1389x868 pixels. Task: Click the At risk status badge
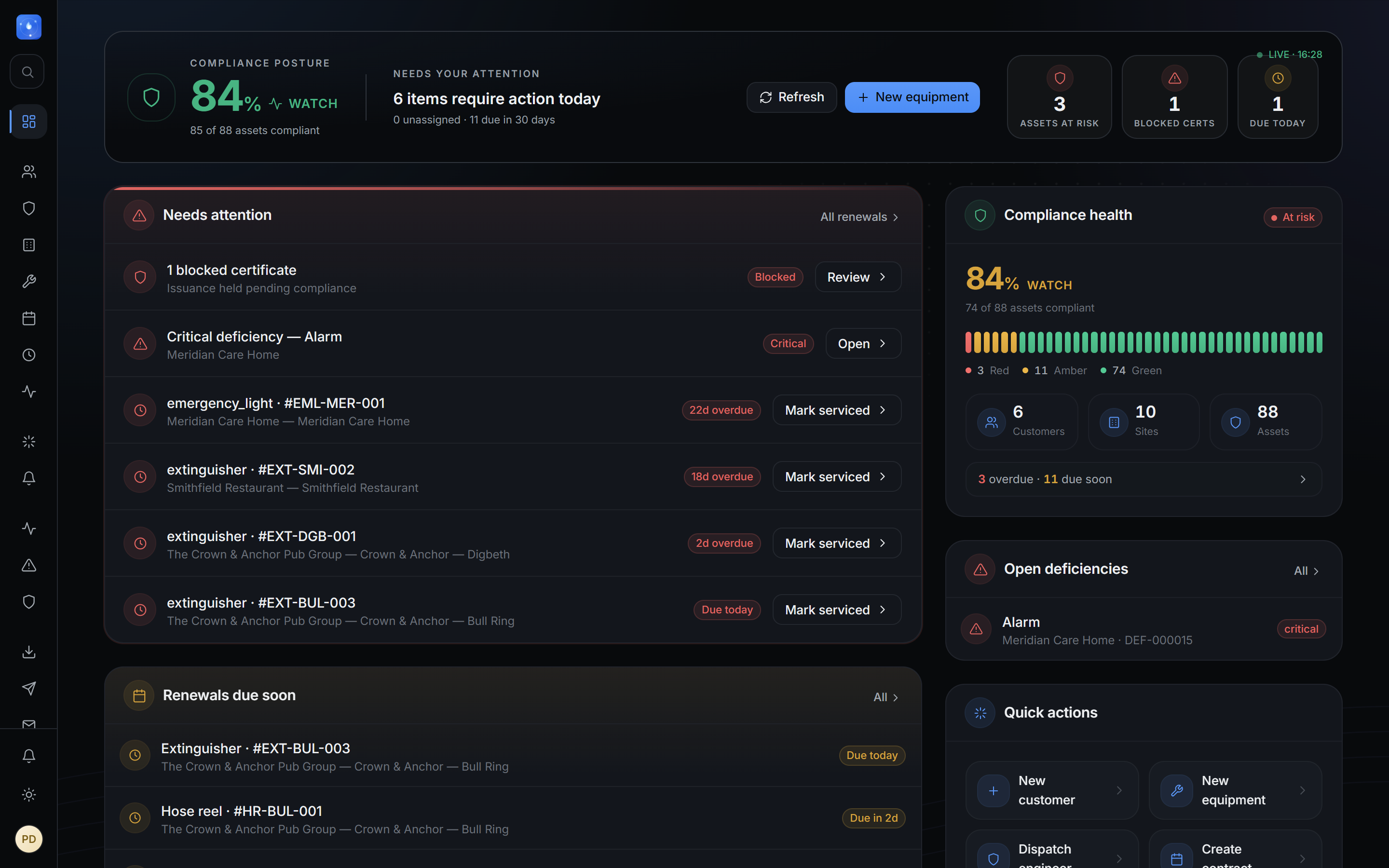[x=1293, y=217]
